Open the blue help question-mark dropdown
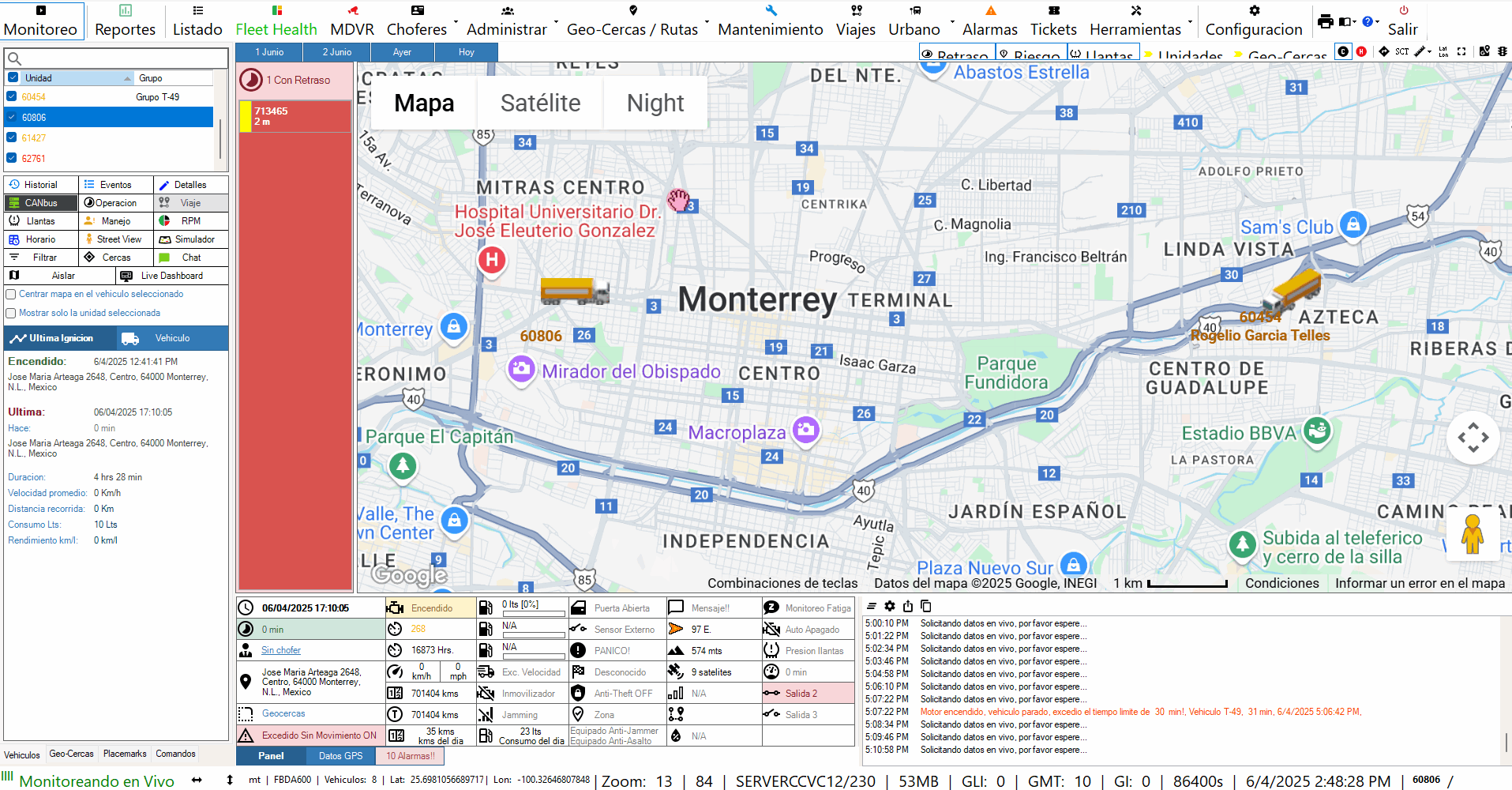 click(1370, 21)
